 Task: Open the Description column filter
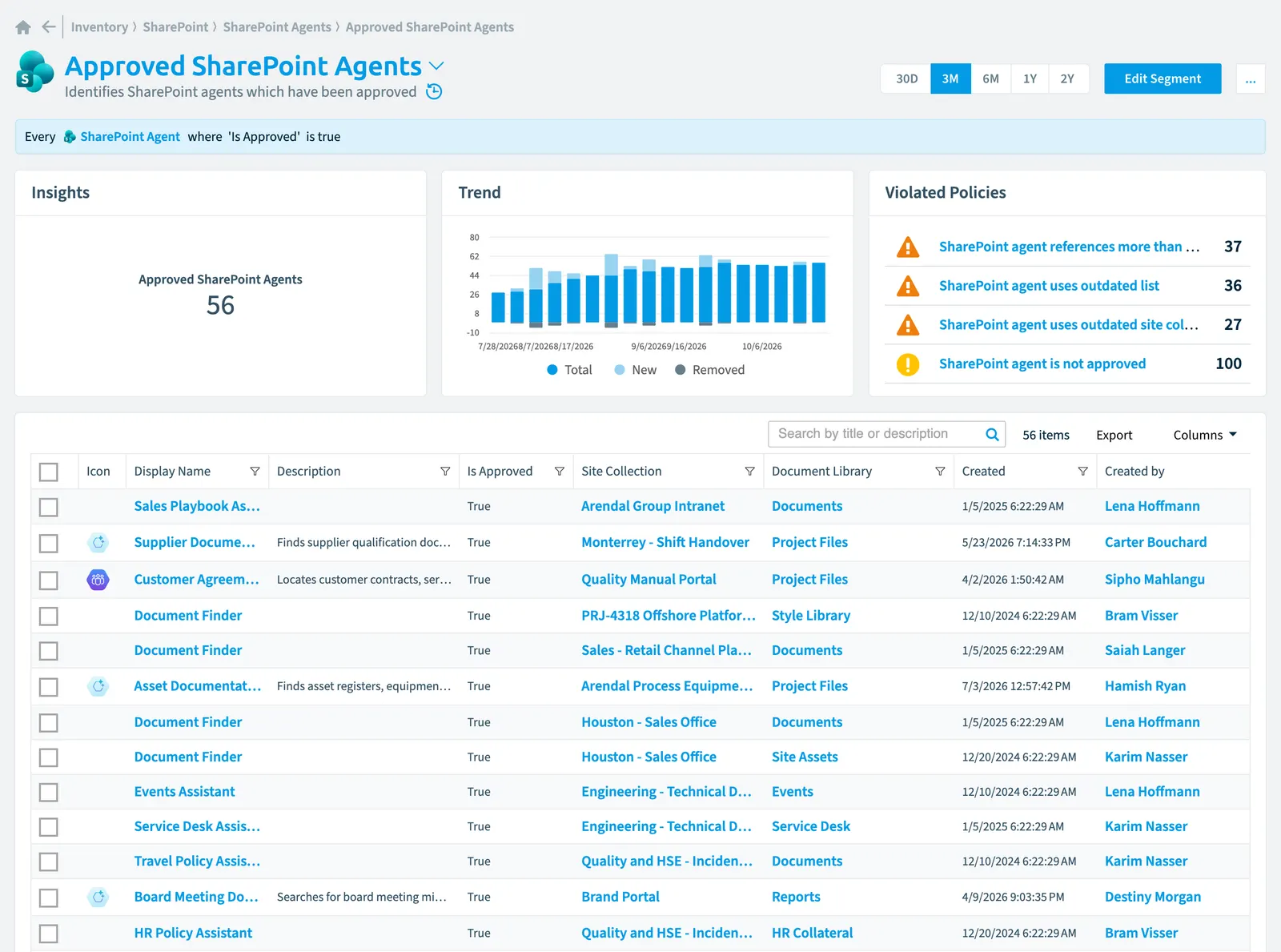tap(445, 472)
